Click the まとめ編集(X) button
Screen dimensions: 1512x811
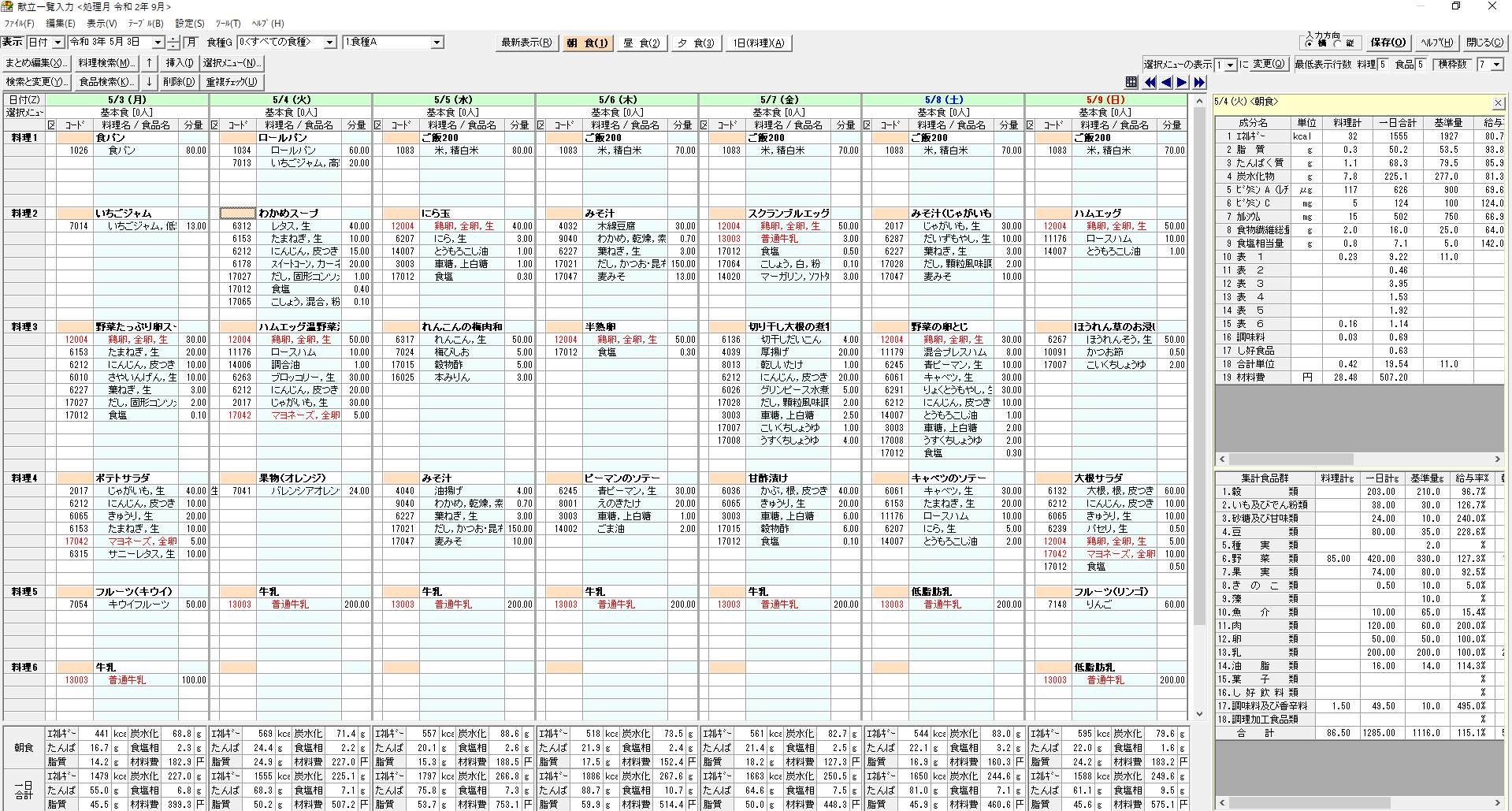tap(36, 63)
